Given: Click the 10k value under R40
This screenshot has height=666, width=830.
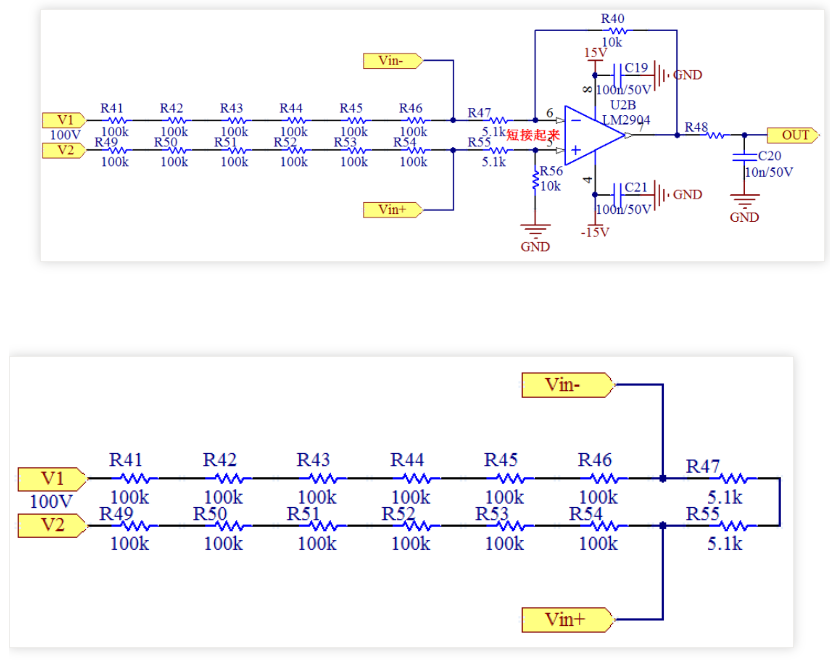Looking at the screenshot, I should click(x=612, y=42).
